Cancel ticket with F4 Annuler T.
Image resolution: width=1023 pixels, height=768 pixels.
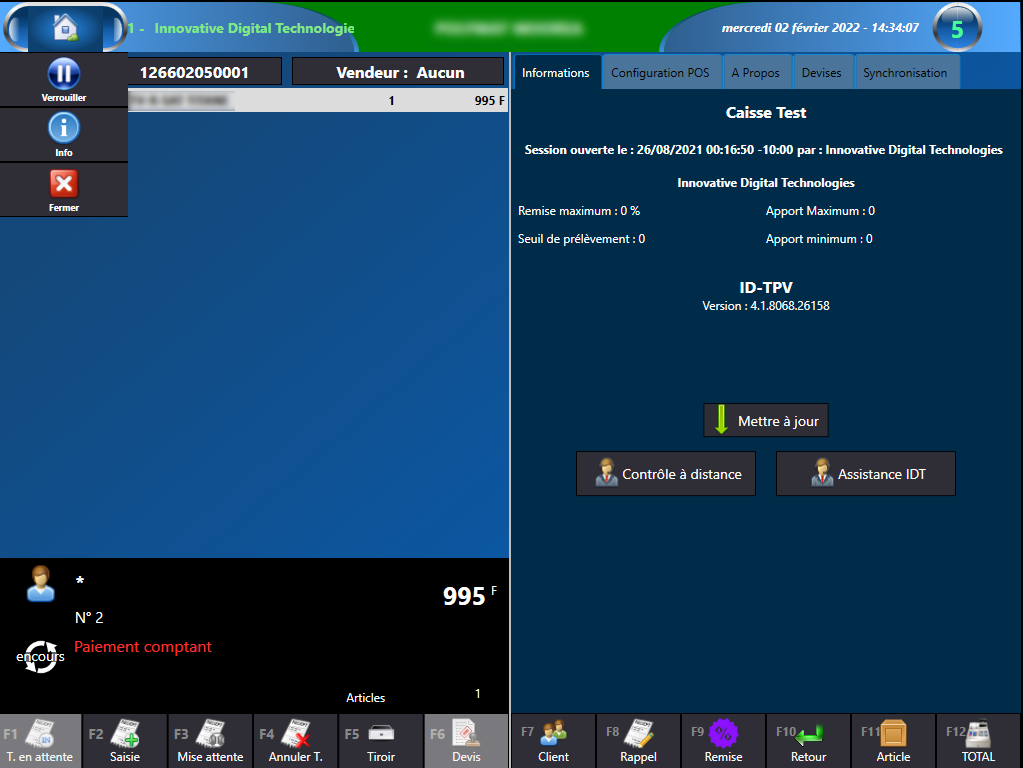coord(295,741)
